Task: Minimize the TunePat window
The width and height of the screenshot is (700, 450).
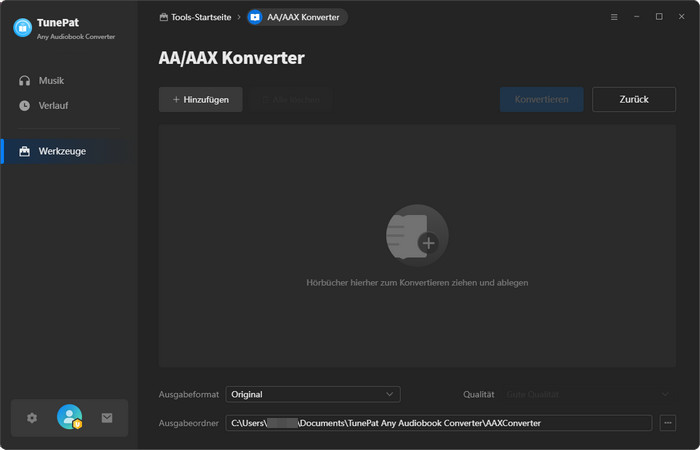Action: (637, 17)
